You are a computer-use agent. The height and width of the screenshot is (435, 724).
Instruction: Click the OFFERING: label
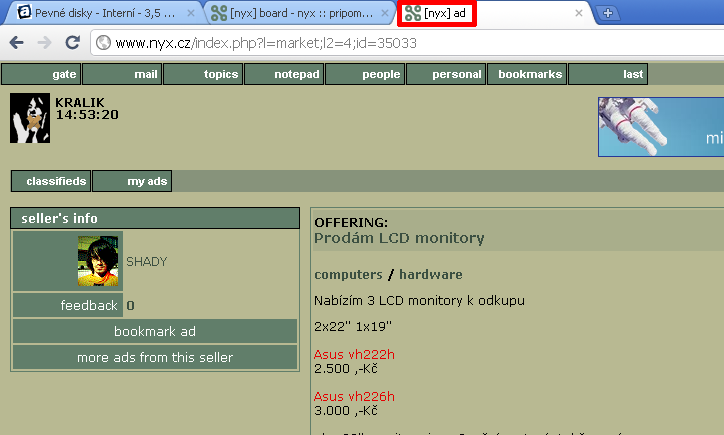pos(351,223)
